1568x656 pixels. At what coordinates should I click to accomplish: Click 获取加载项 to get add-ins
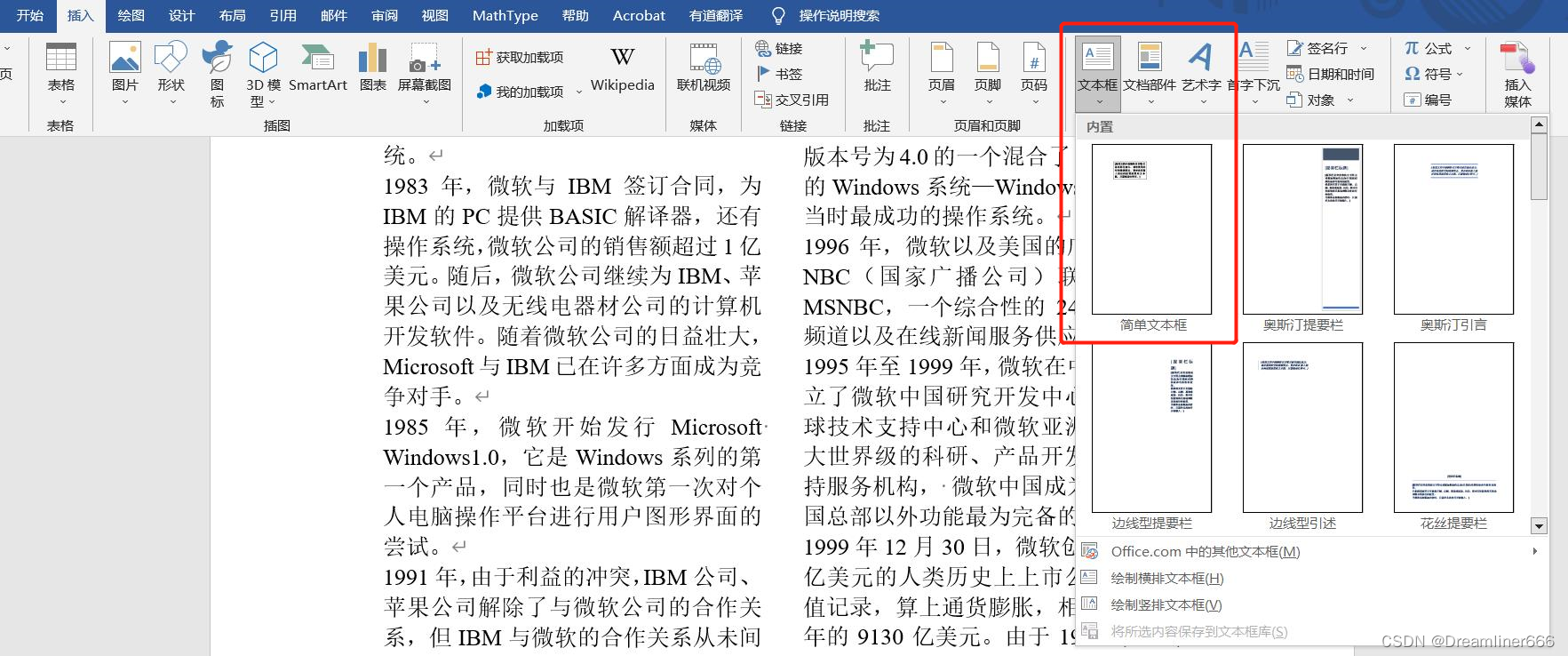520,57
